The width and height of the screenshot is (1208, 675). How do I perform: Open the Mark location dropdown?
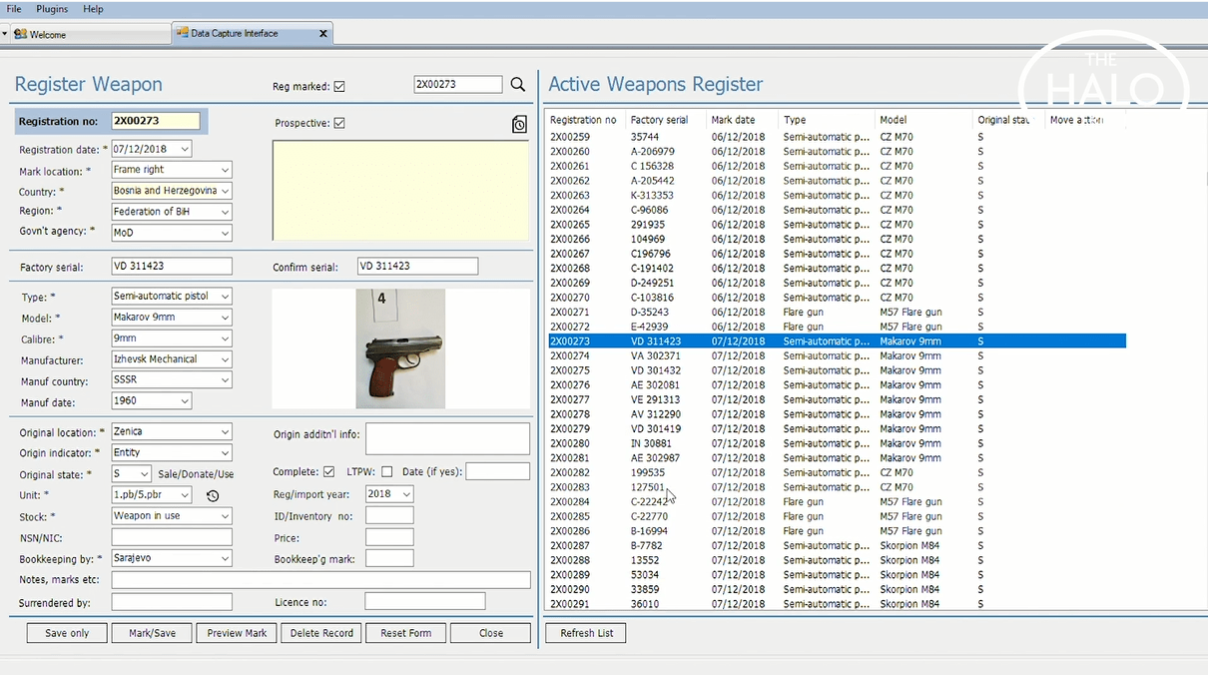tap(224, 170)
